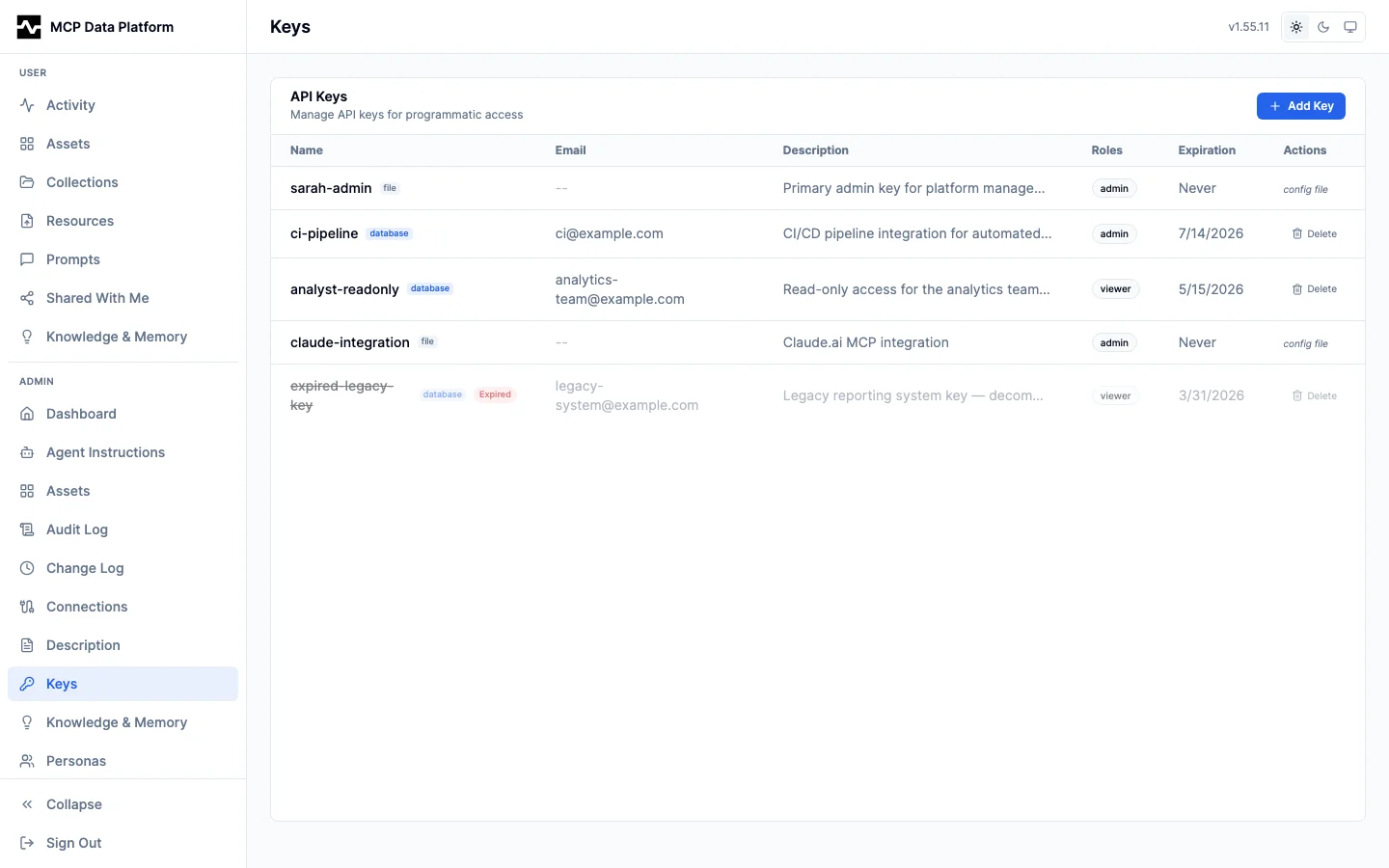The height and width of the screenshot is (868, 1389).
Task: Click the Agent Instructions robot icon
Action: (27, 452)
